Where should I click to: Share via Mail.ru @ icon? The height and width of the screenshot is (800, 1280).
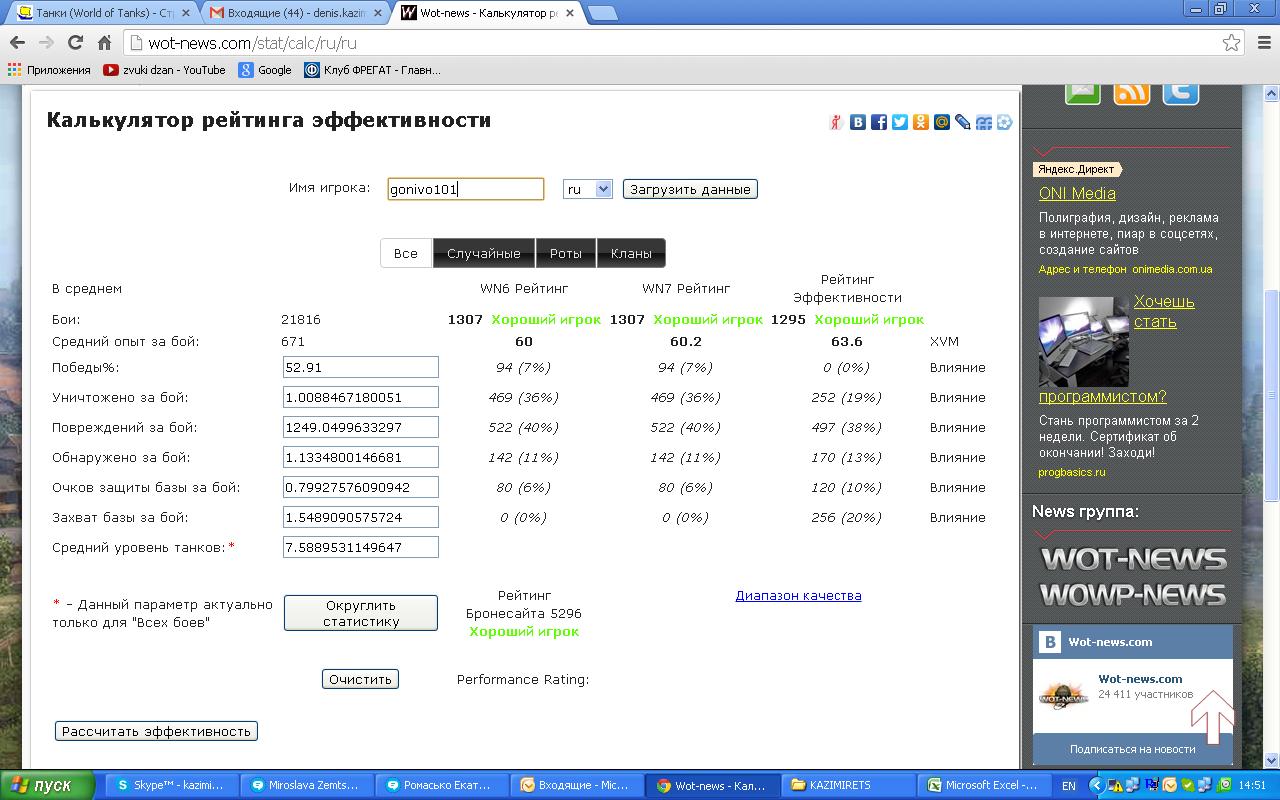942,122
